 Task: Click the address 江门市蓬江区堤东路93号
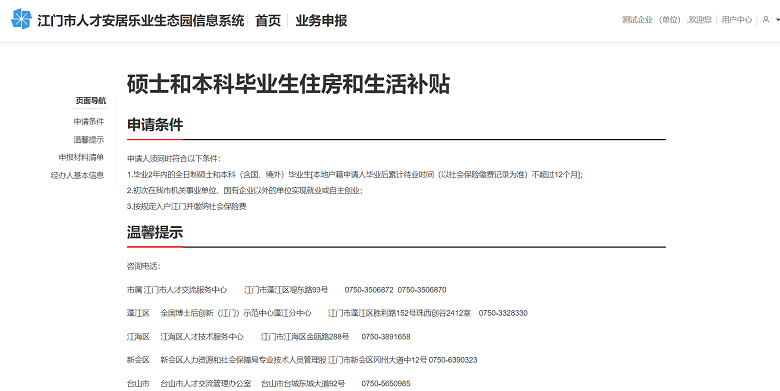pyautogui.click(x=287, y=290)
